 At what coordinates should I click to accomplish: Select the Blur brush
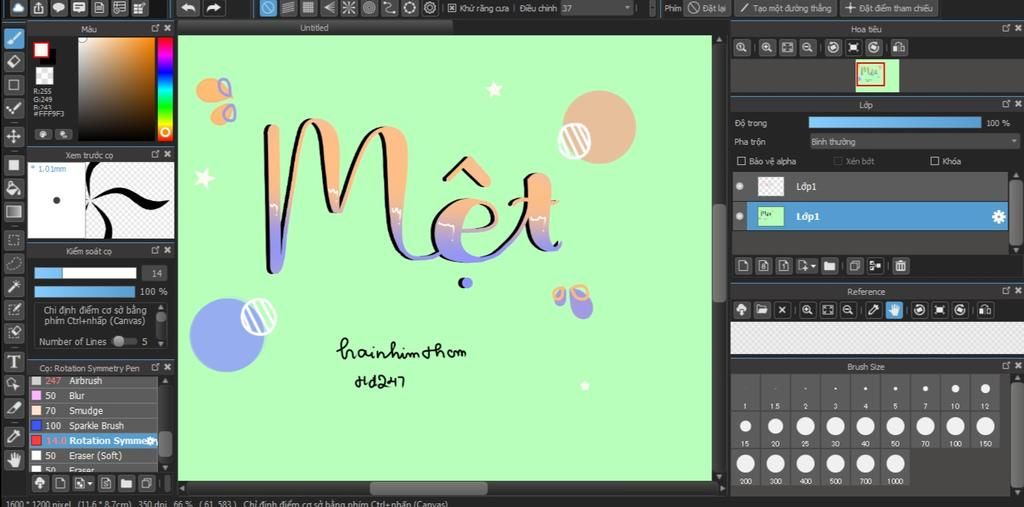pos(93,396)
